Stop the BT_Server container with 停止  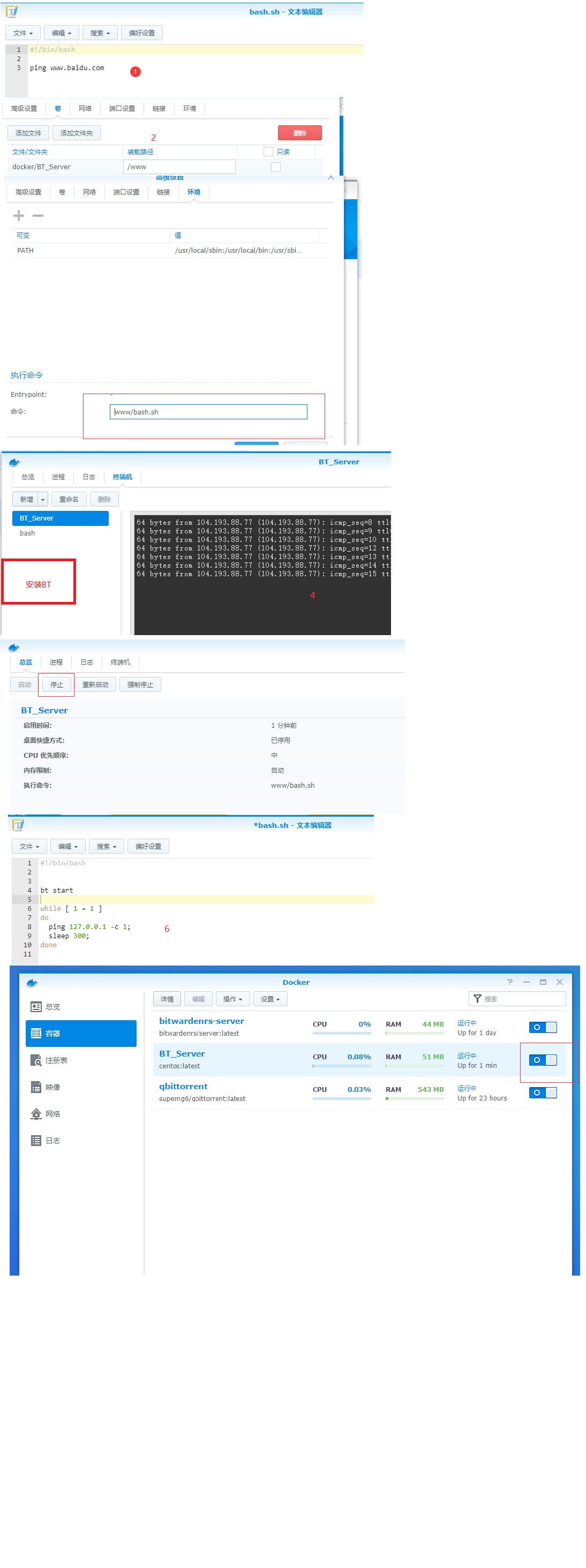[57, 685]
